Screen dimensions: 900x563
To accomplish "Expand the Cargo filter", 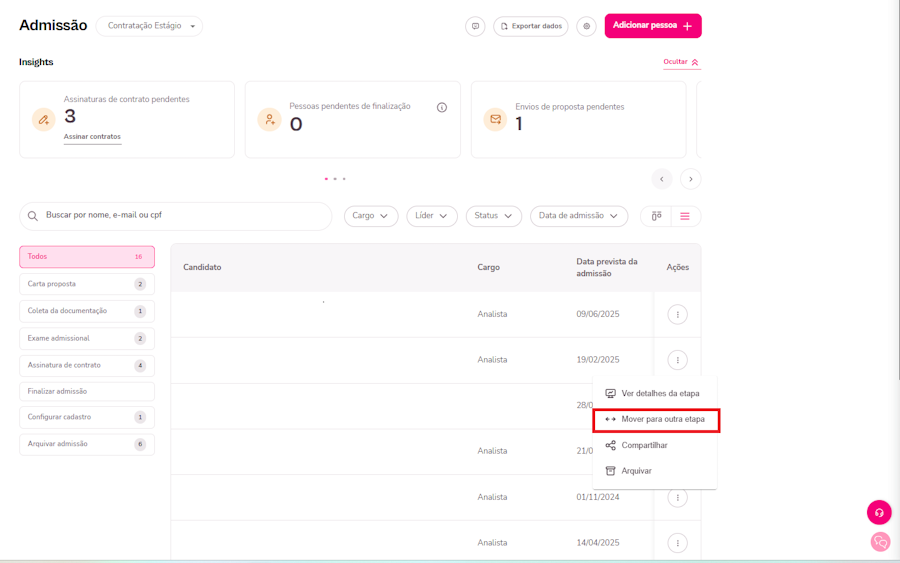I will pyautogui.click(x=371, y=216).
